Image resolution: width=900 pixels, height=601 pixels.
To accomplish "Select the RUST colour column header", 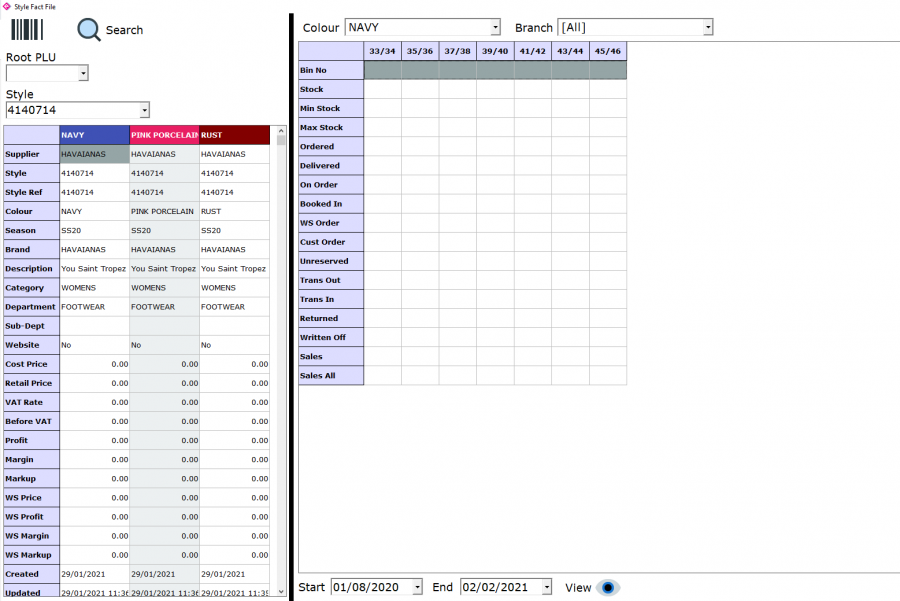I will coord(235,135).
